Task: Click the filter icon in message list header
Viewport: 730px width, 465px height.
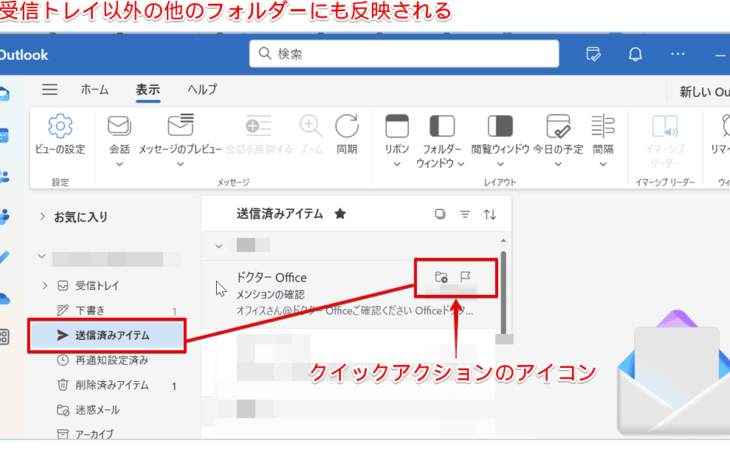Action: click(465, 214)
